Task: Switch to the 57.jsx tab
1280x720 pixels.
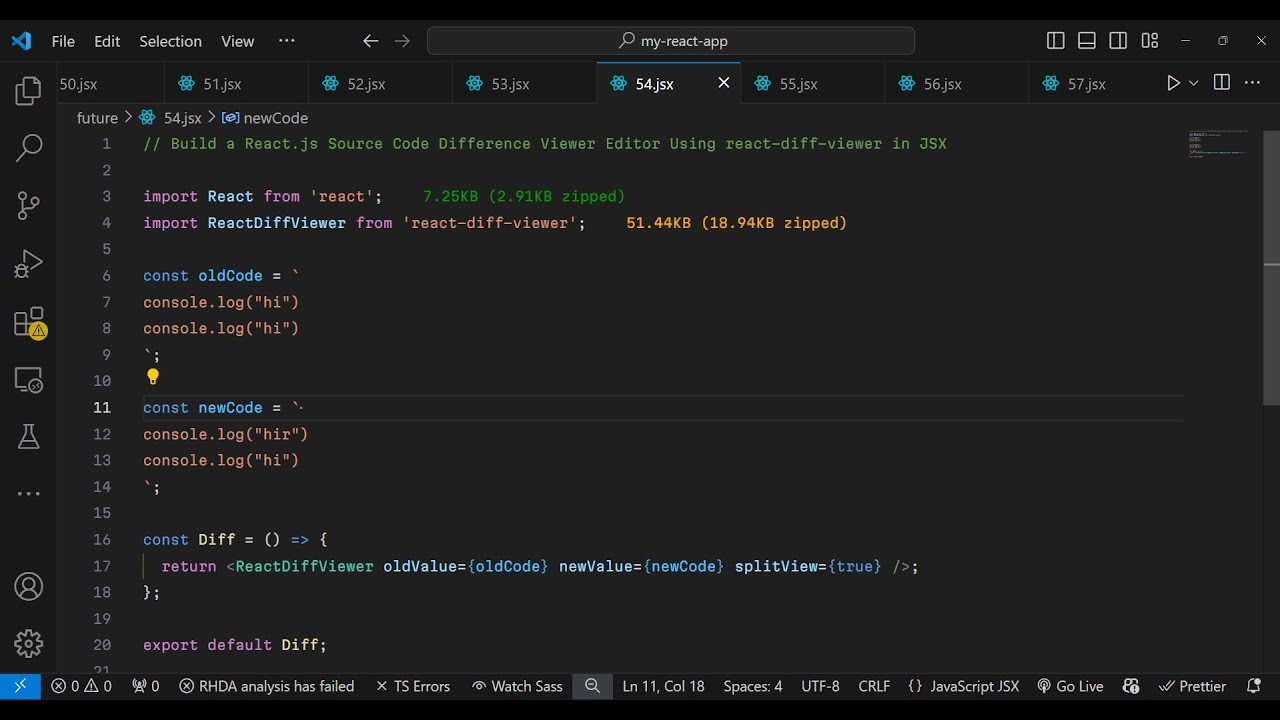Action: click(x=1092, y=84)
